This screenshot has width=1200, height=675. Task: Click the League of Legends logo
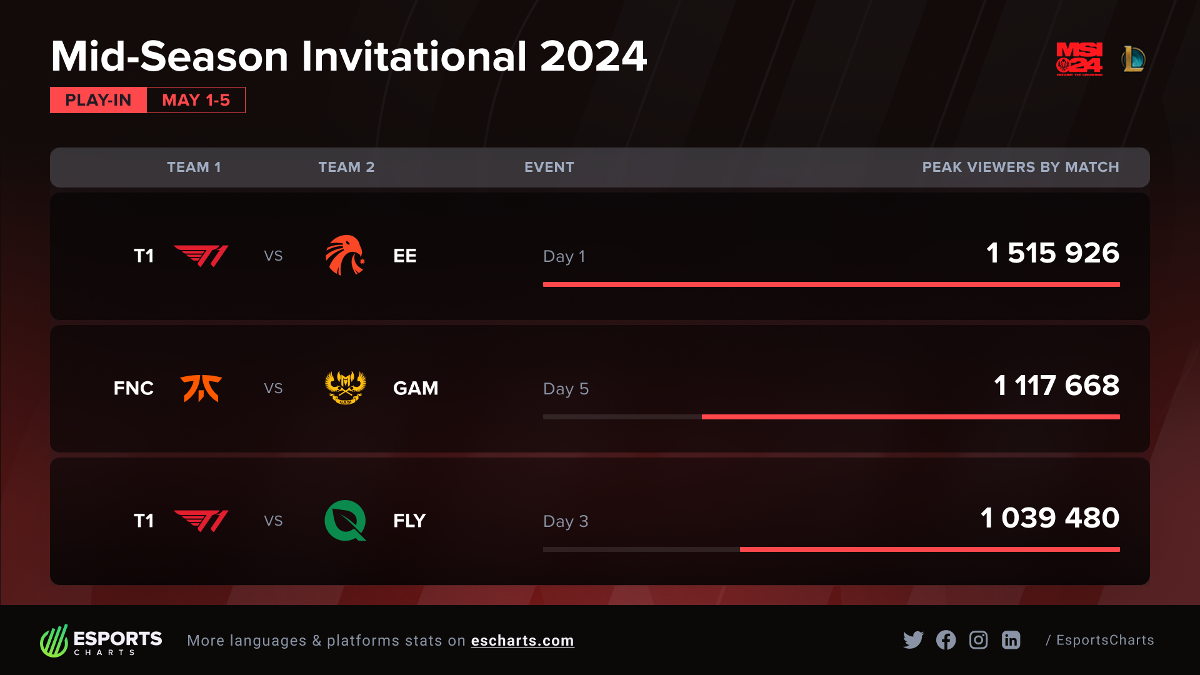click(x=1133, y=59)
